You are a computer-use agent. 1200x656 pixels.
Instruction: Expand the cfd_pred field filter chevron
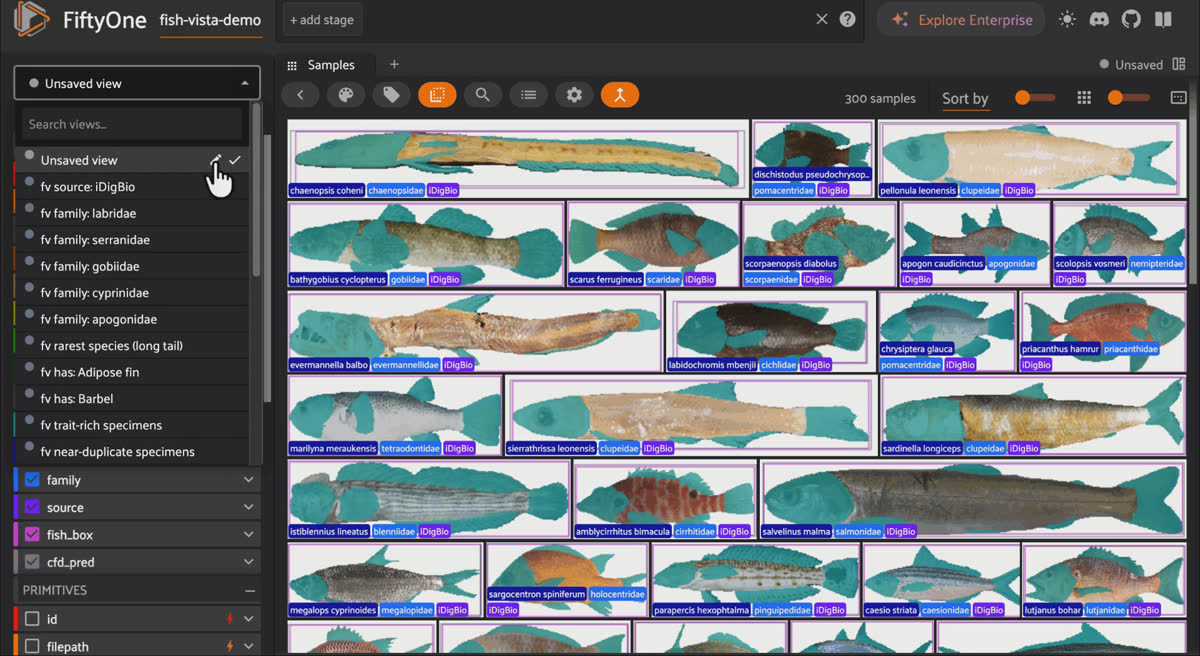click(248, 561)
